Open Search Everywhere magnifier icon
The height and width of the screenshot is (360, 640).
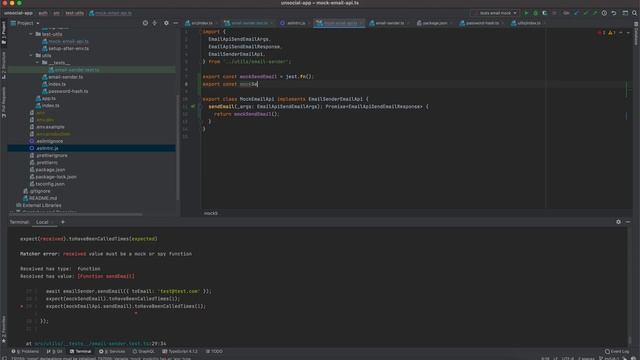click(x=635, y=13)
